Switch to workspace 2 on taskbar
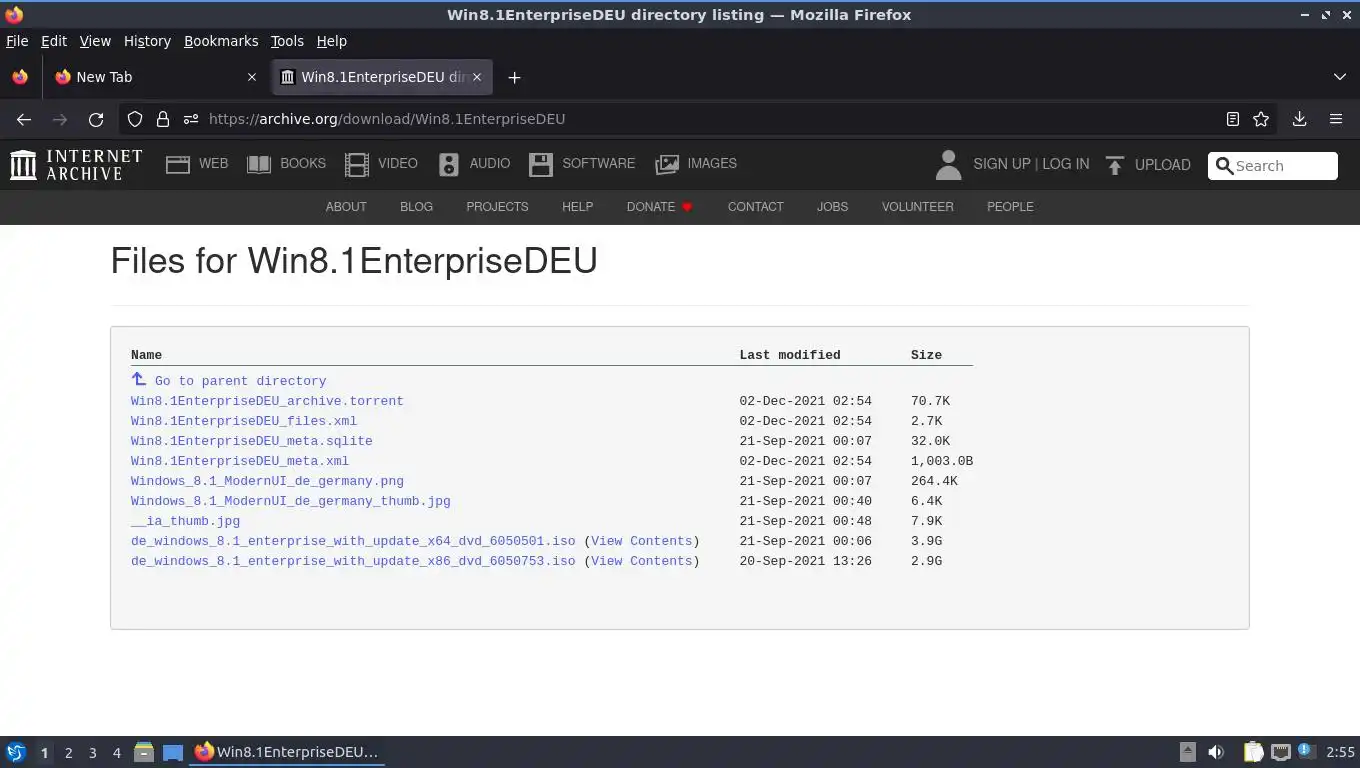Viewport: 1360px width, 768px height. (x=68, y=752)
